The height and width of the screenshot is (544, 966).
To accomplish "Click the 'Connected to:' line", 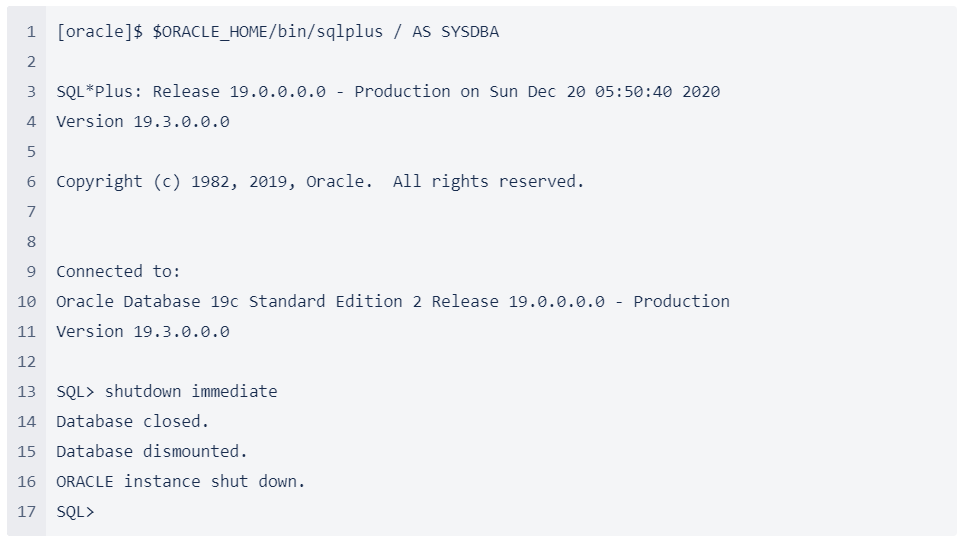I will [118, 272].
